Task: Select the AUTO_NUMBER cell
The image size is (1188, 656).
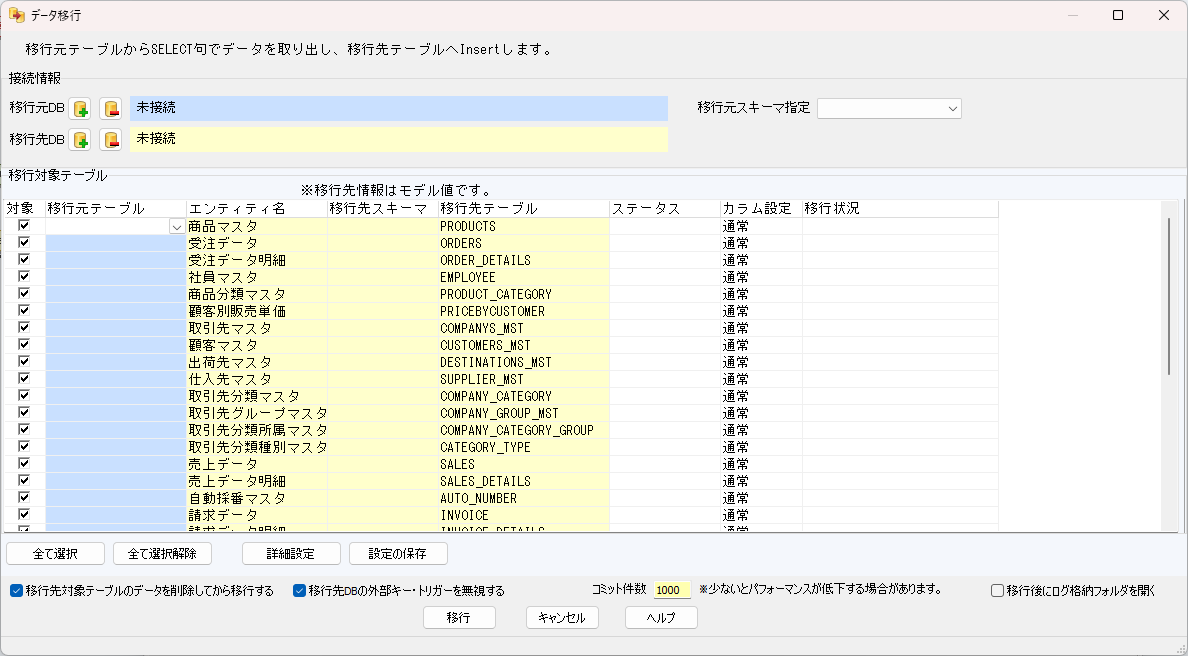Action: [524, 498]
